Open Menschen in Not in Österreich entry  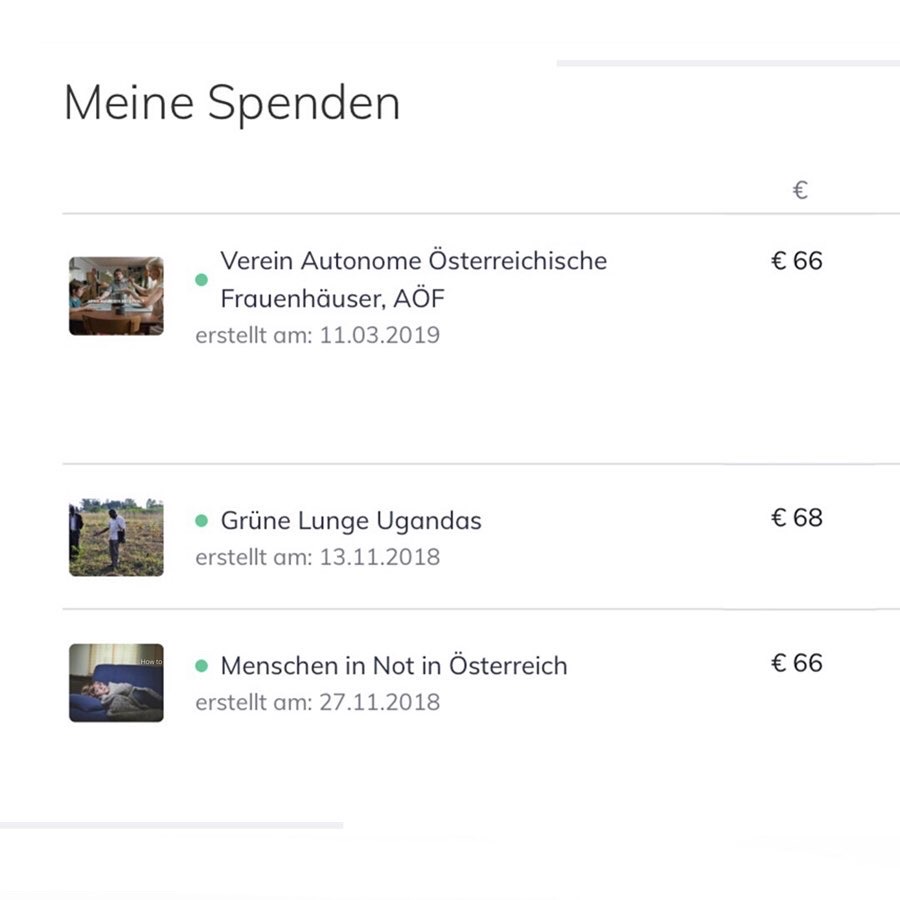pyautogui.click(x=394, y=666)
